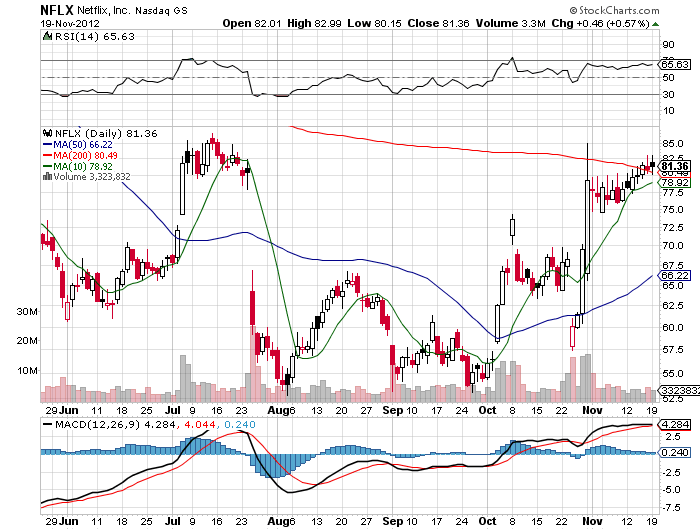Click the RSI axis label 30
700x530 pixels.
pos(669,95)
